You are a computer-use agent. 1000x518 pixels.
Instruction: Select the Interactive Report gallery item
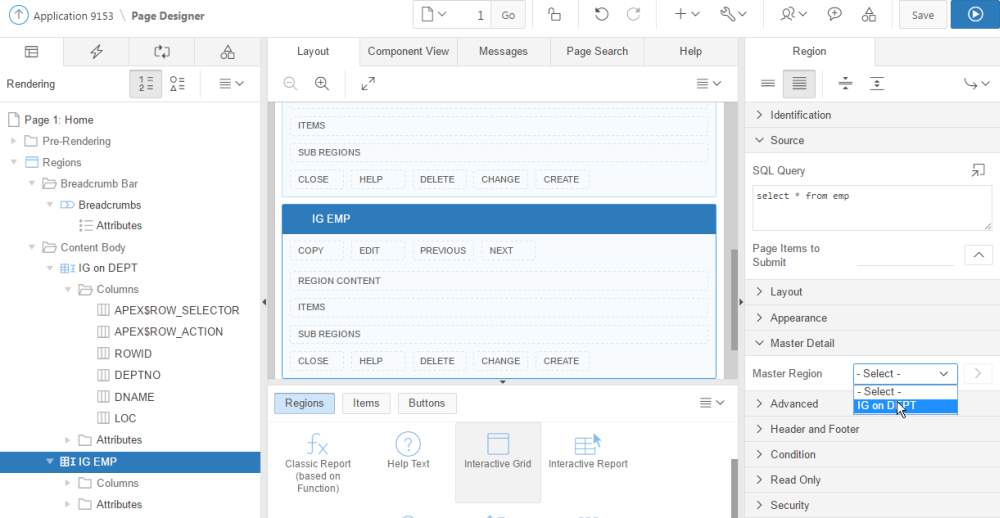pyautogui.click(x=588, y=452)
